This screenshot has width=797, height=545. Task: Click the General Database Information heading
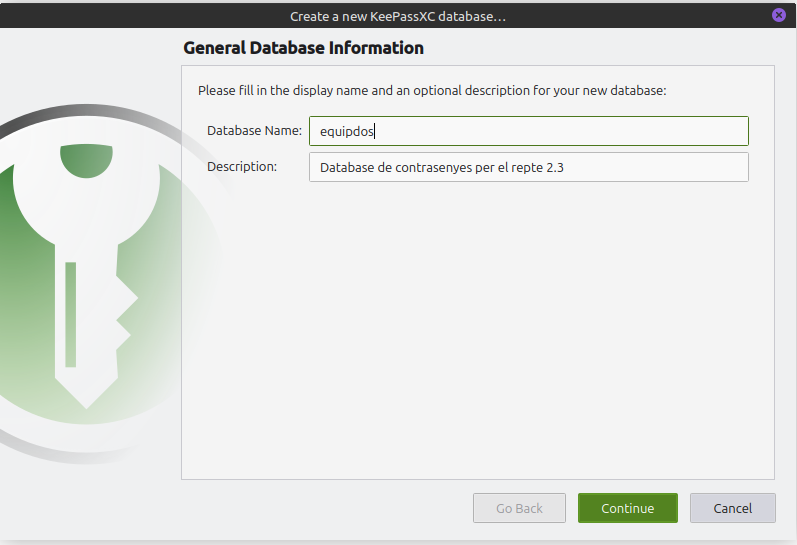point(303,48)
